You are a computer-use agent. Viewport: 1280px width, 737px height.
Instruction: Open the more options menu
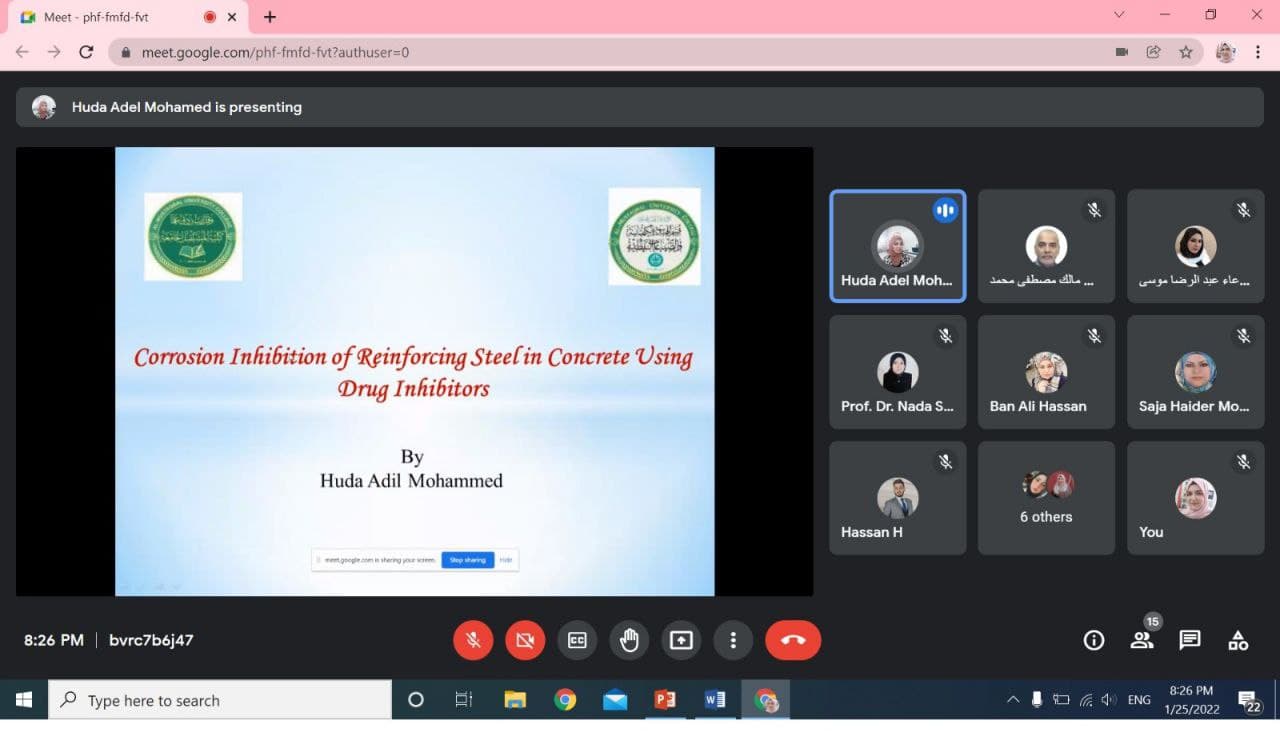click(x=733, y=640)
